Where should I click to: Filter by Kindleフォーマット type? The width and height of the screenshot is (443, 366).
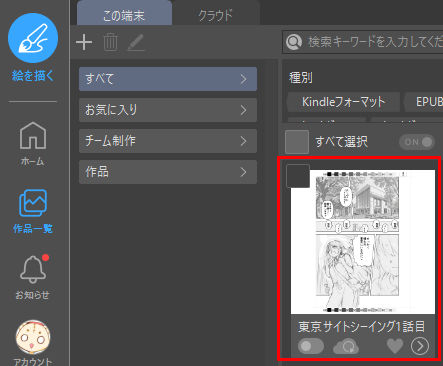tap(343, 102)
